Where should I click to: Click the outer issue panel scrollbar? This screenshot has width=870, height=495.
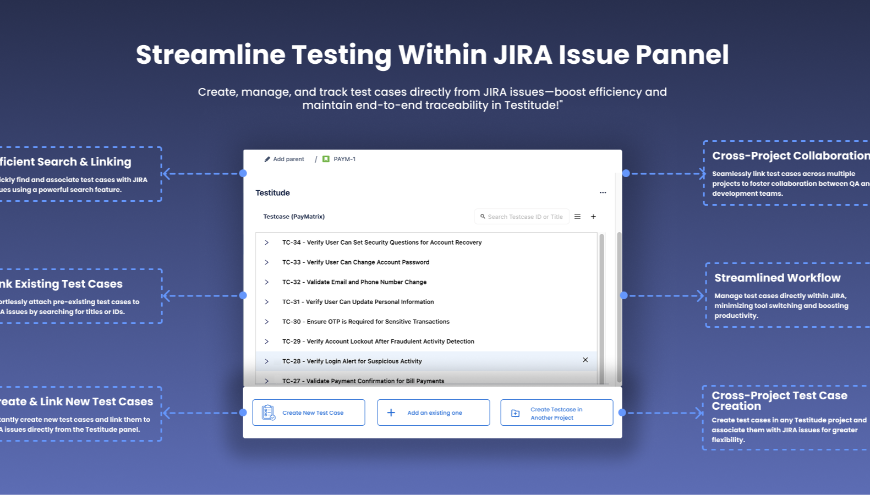point(619,308)
